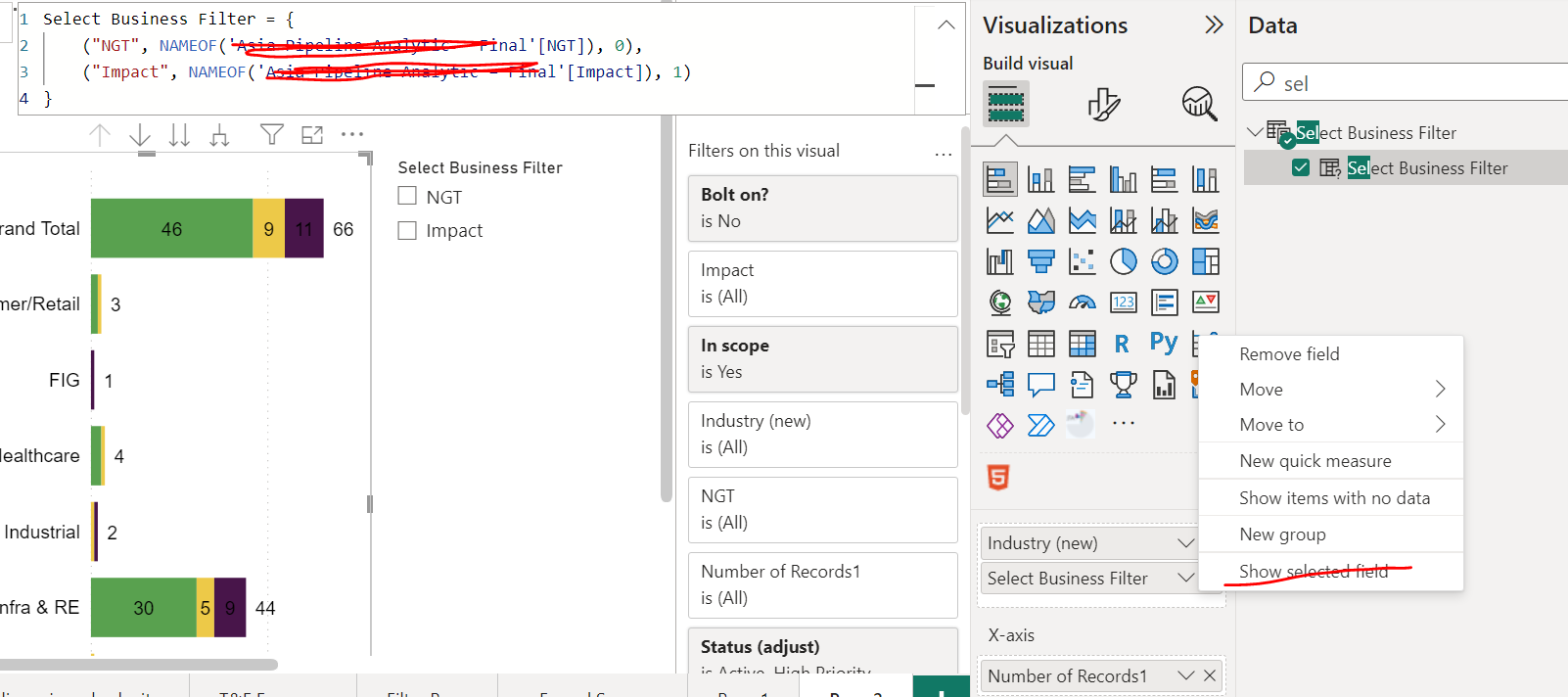Choose Show items with no data
The image size is (1568, 697).
[x=1331, y=498]
